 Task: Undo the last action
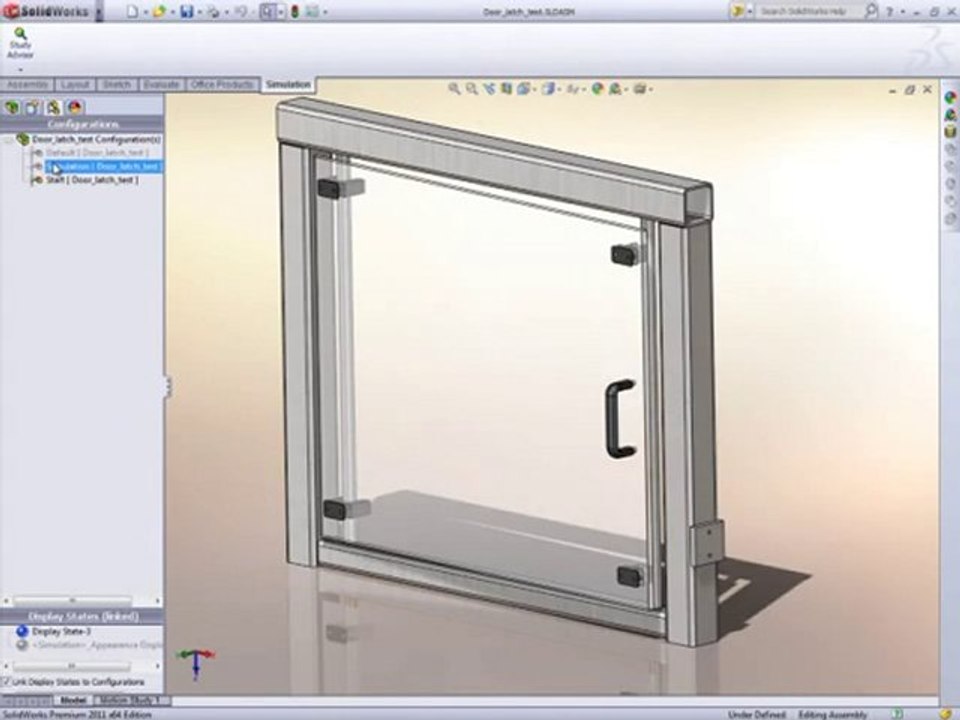(240, 11)
